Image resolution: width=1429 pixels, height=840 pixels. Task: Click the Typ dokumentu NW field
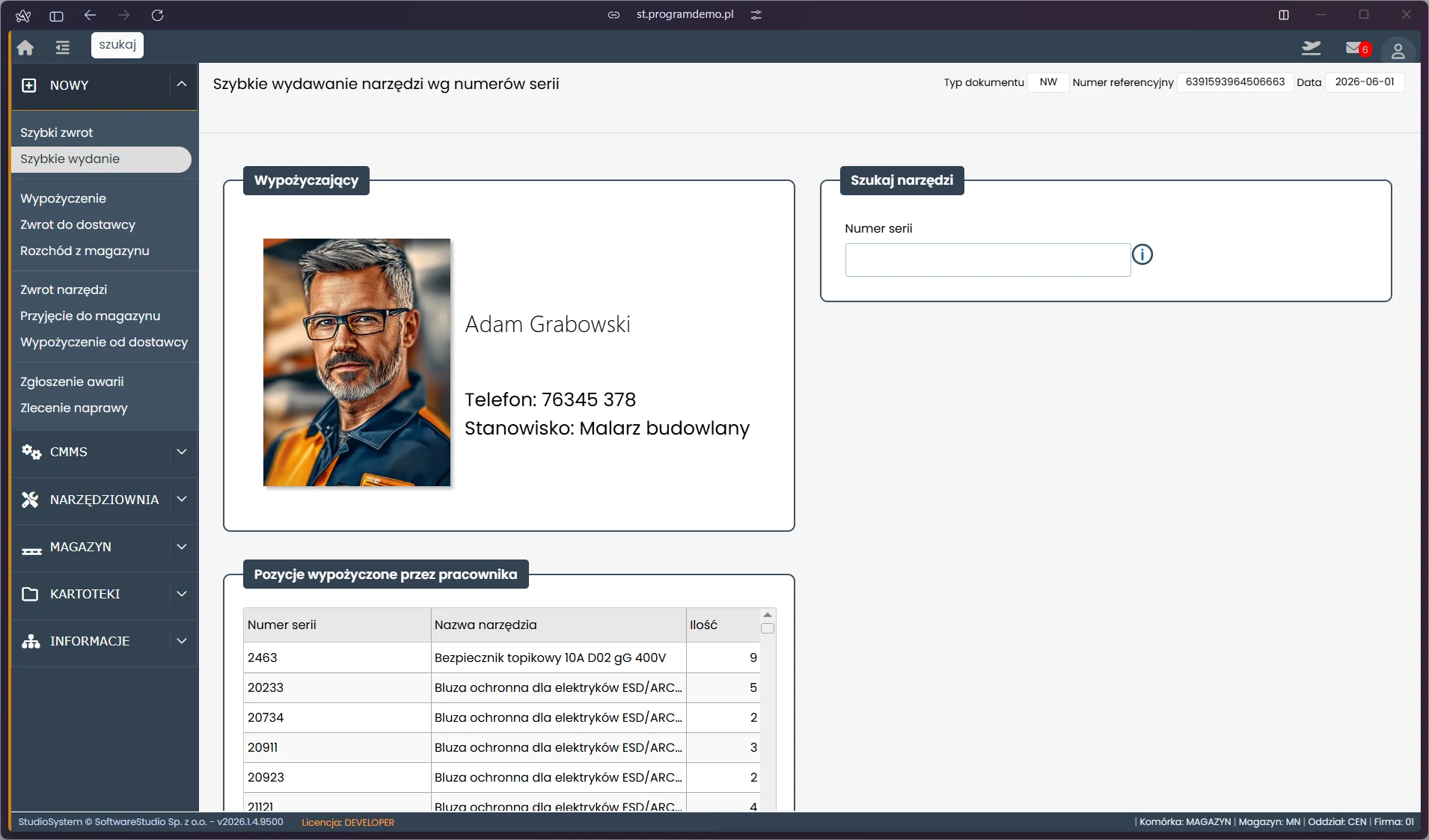(x=1048, y=82)
